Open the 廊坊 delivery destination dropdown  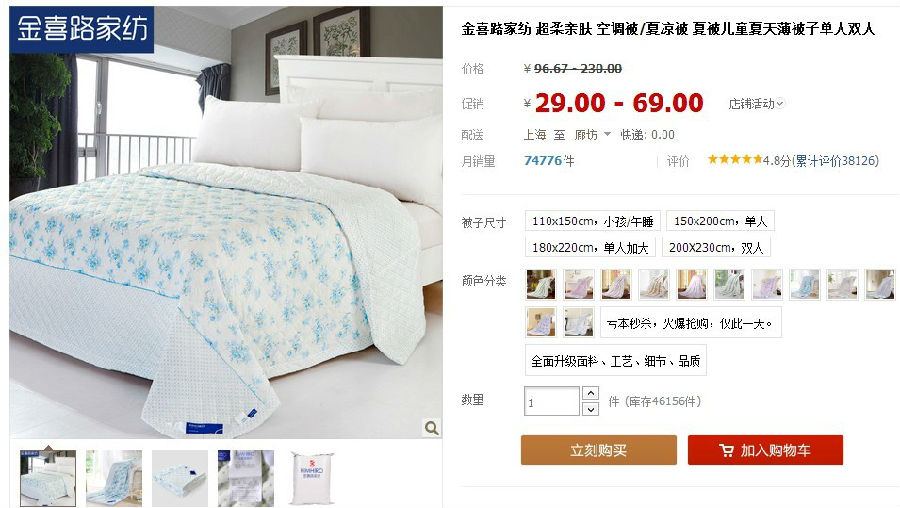coord(592,135)
